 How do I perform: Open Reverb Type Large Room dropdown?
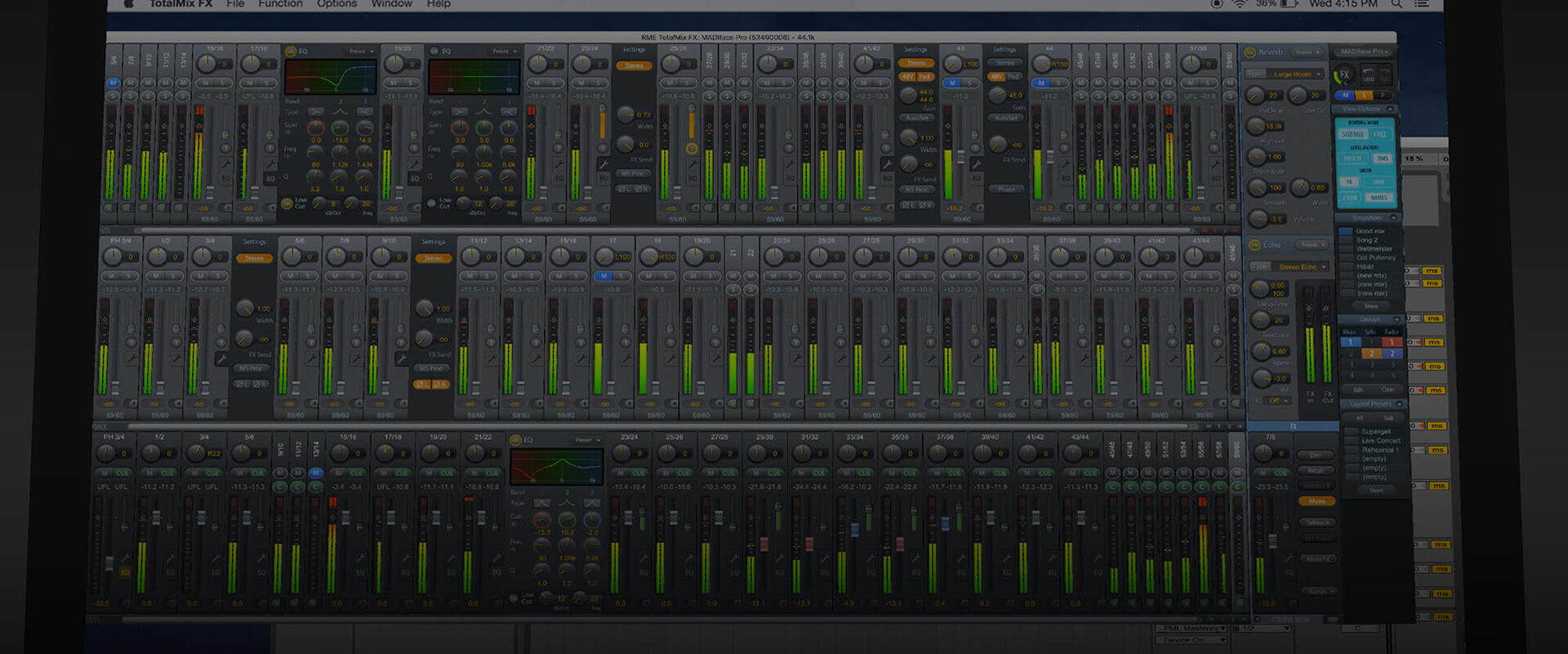pyautogui.click(x=1296, y=74)
